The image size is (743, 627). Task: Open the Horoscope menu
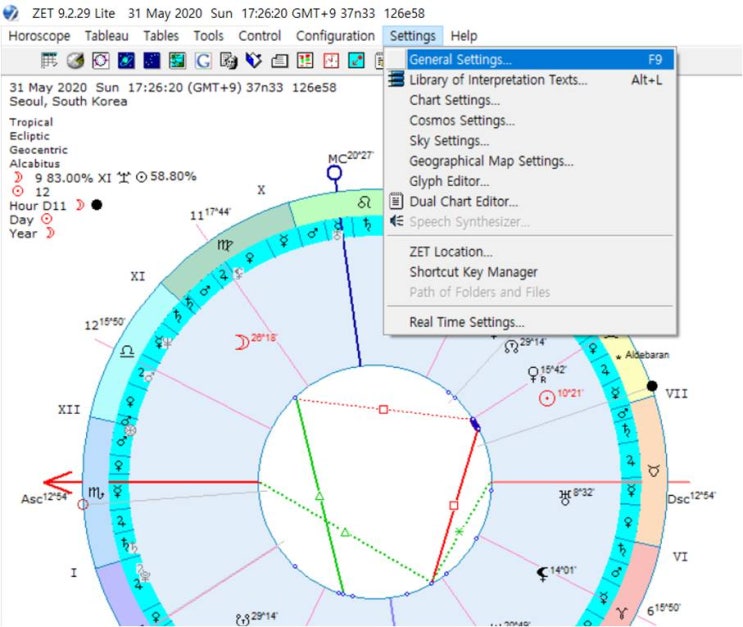tap(39, 35)
